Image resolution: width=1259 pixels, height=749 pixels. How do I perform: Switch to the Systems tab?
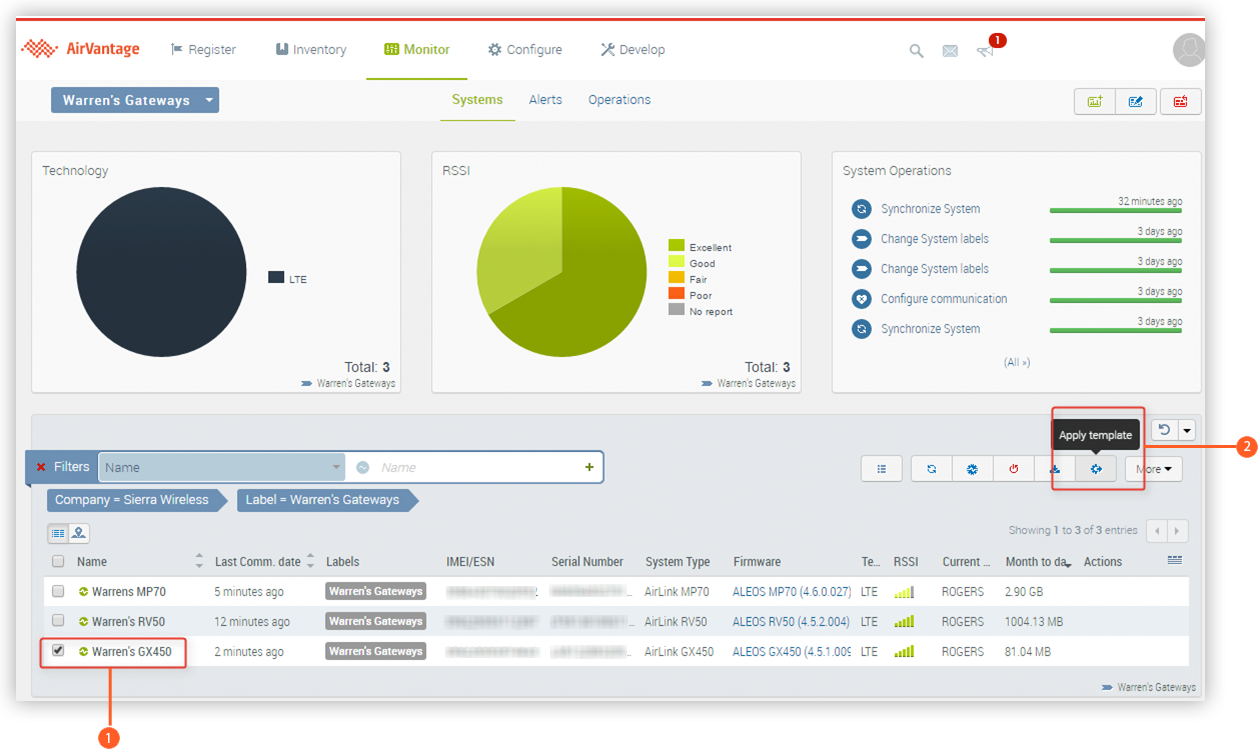477,100
